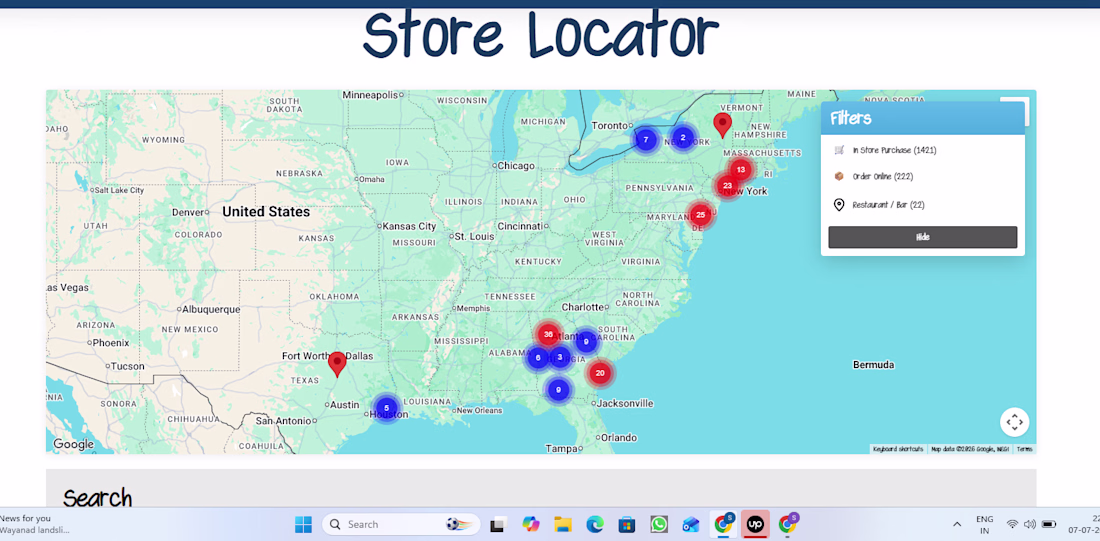Open blue cluster 9 beside South Carolina label
The height and width of the screenshot is (541, 1100).
(x=586, y=342)
